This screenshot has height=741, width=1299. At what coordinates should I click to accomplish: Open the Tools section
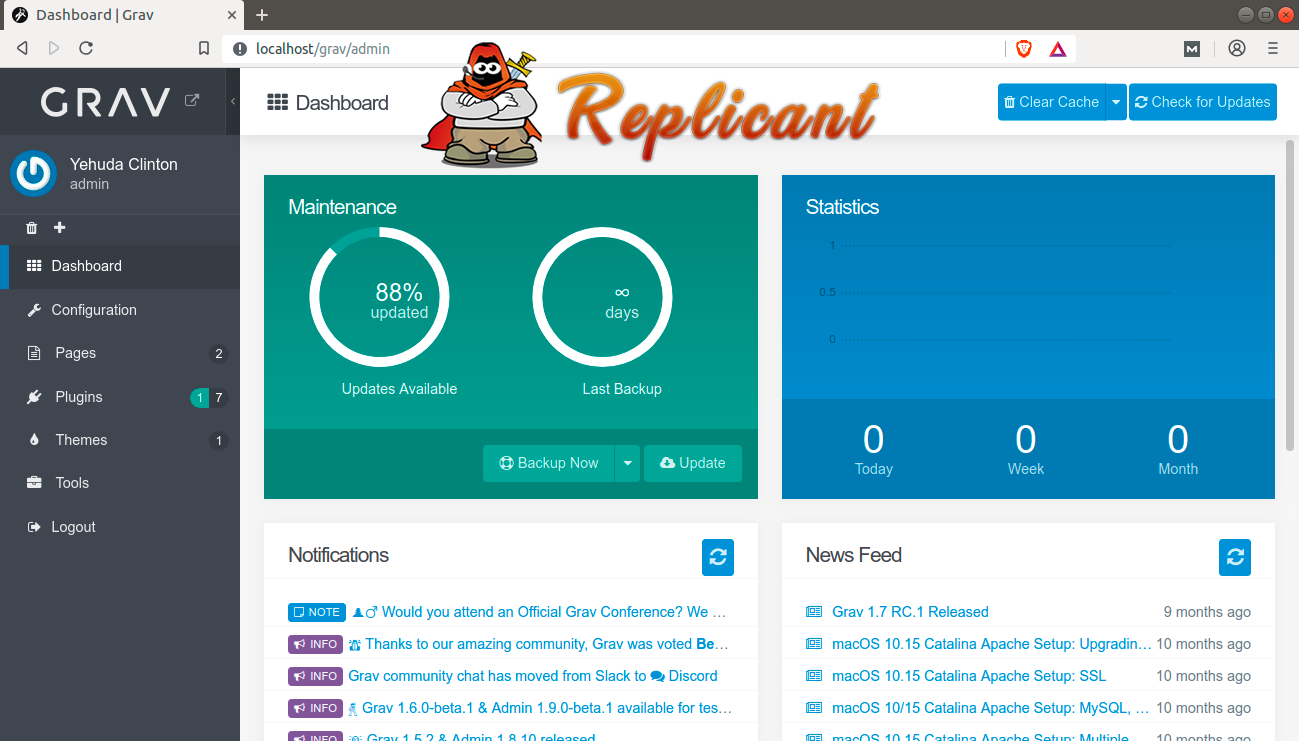pos(120,483)
